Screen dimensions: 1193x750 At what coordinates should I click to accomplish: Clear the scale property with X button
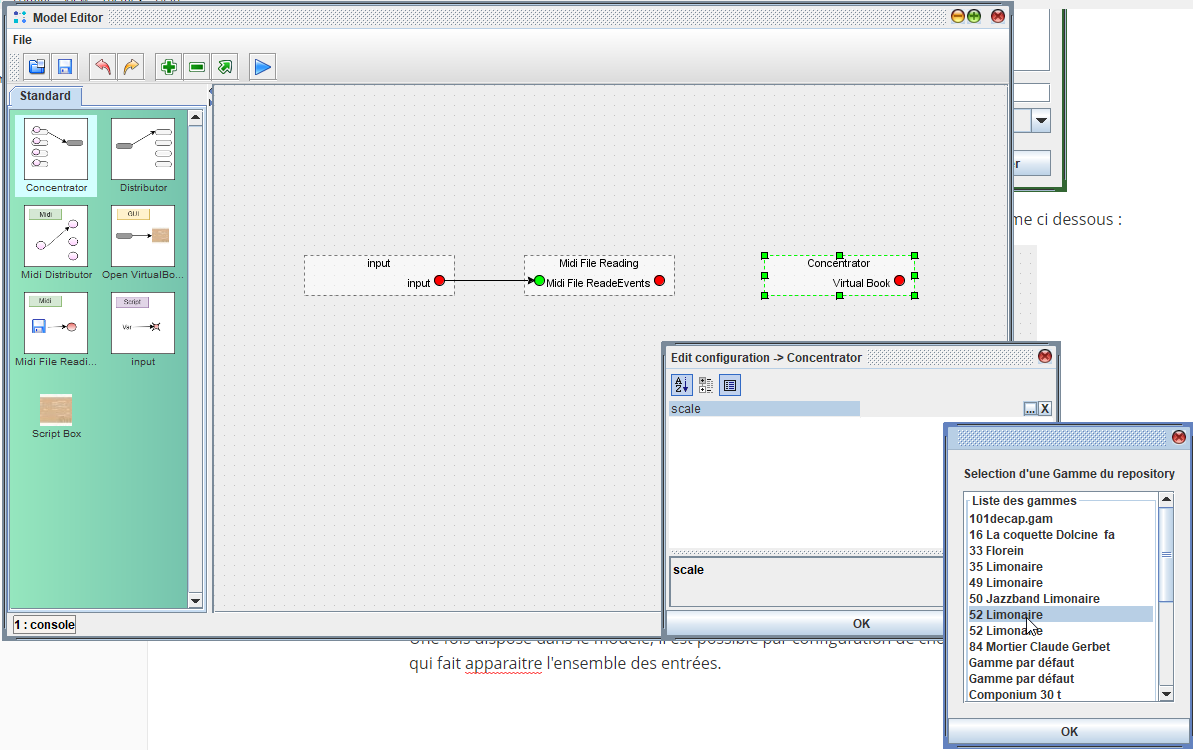point(1045,409)
